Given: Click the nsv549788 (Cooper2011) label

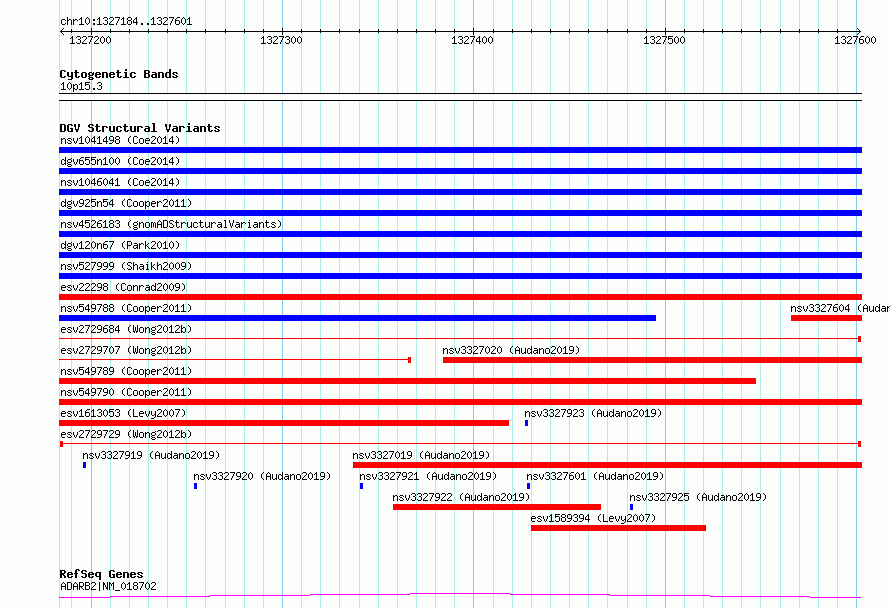Looking at the screenshot, I should [126, 308].
